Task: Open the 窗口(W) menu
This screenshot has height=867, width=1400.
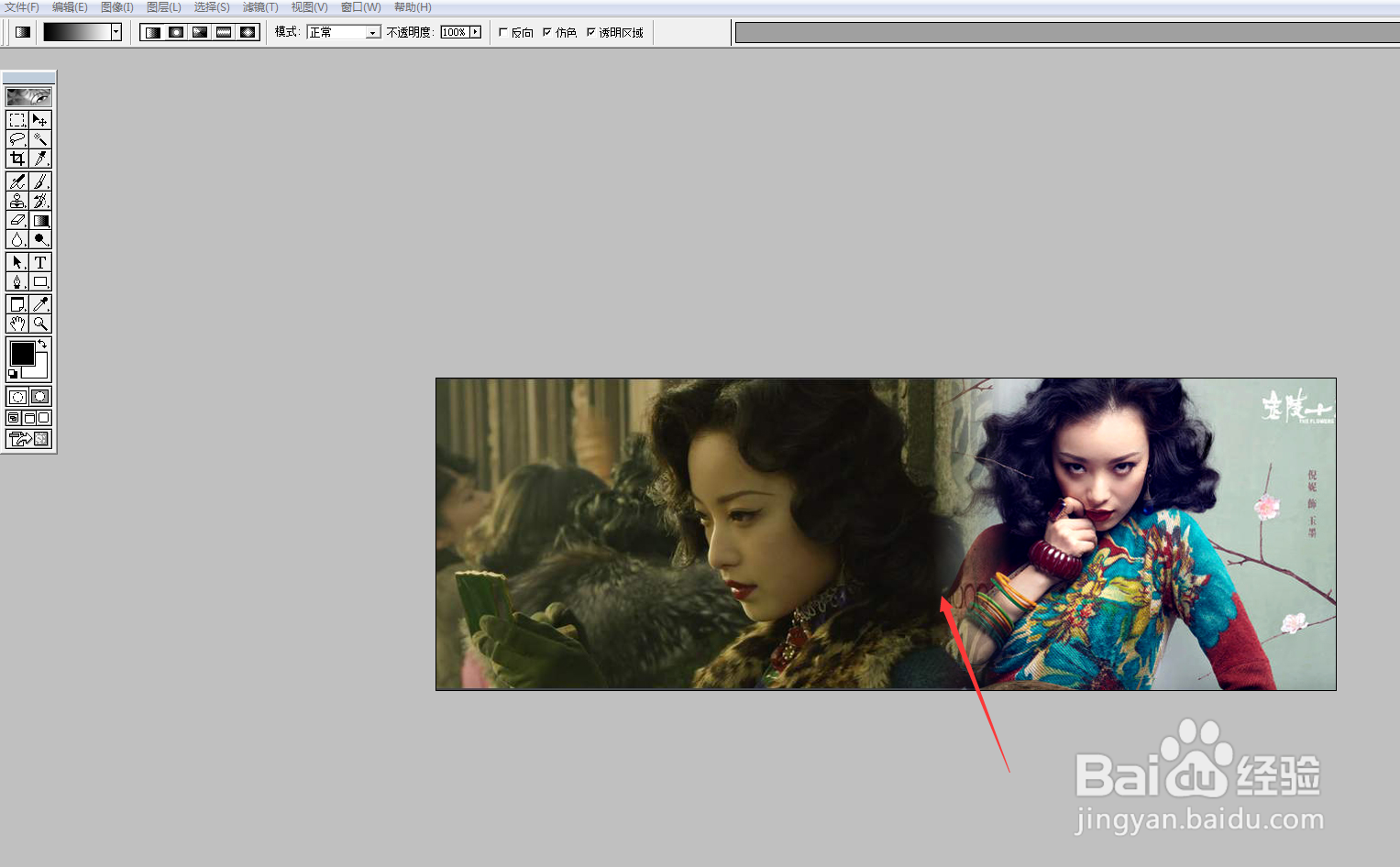Action: (360, 7)
